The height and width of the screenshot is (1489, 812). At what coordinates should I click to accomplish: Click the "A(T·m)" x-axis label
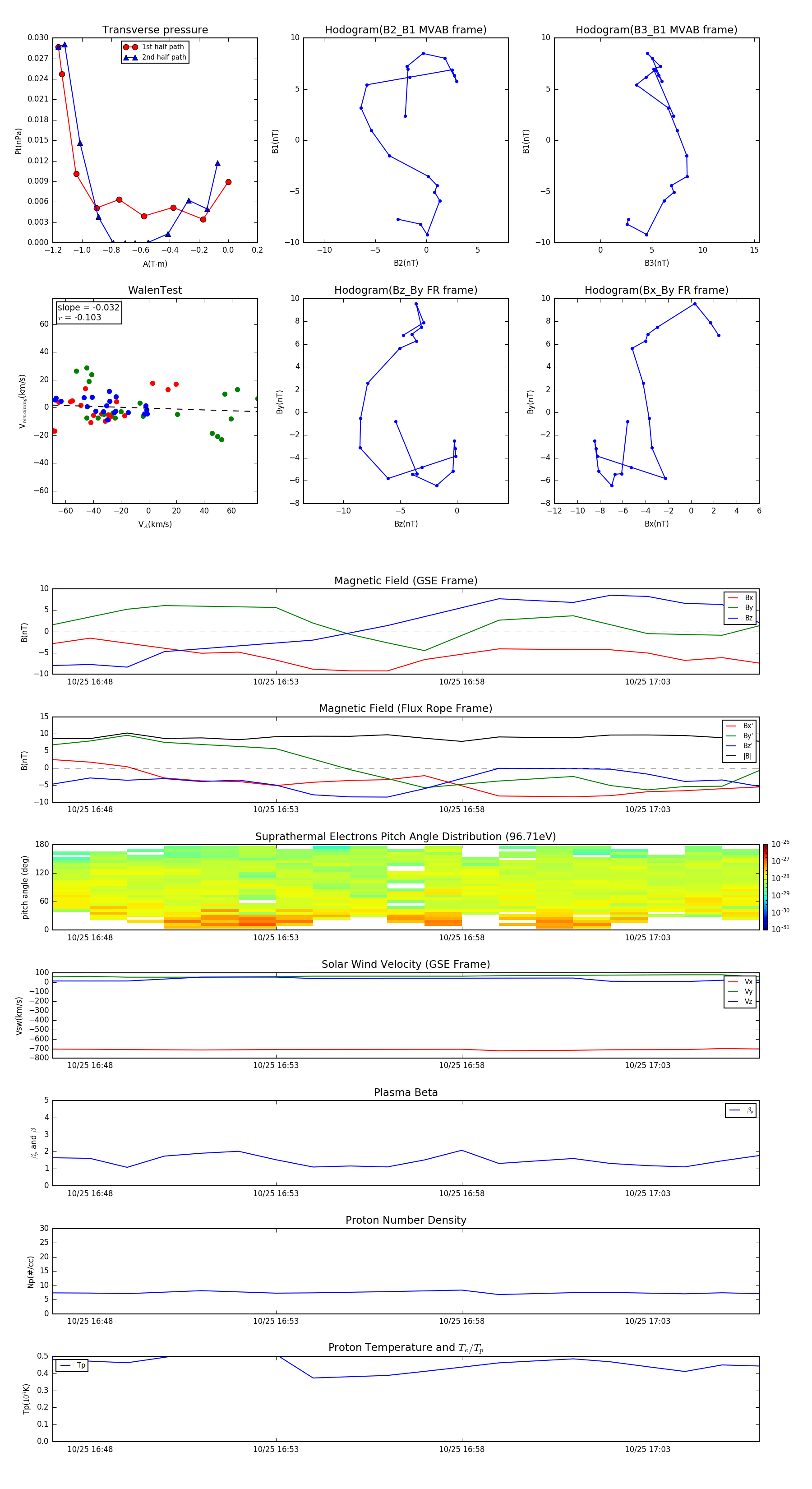pyautogui.click(x=155, y=264)
